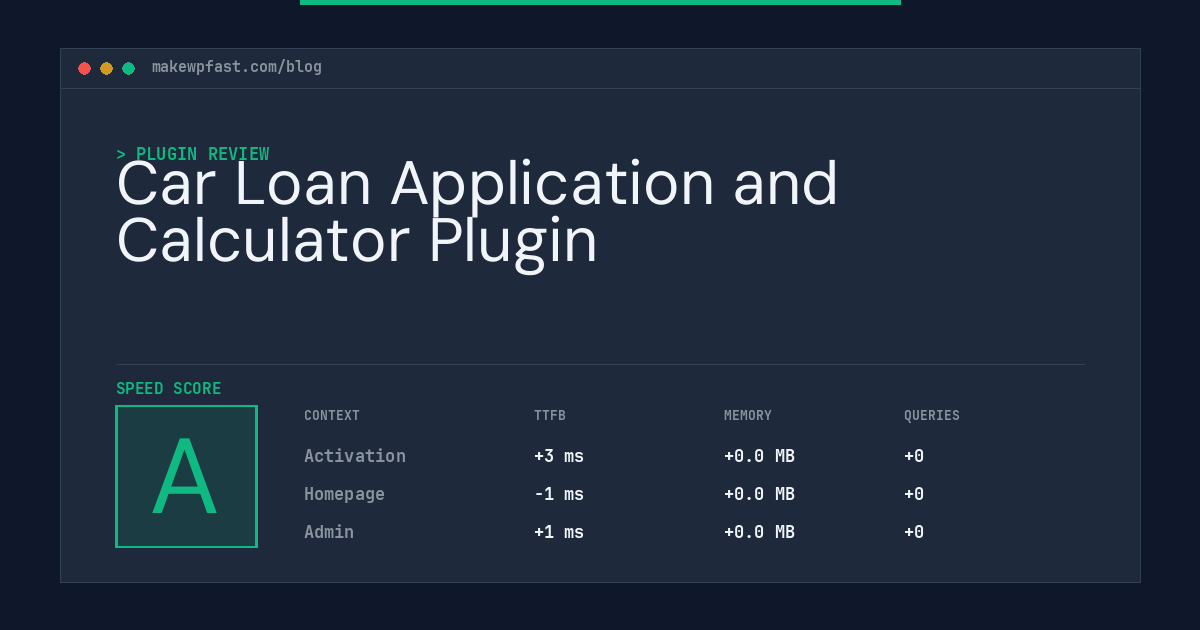Click the 'CONTEXT' column header
The image size is (1200, 630).
point(332,416)
